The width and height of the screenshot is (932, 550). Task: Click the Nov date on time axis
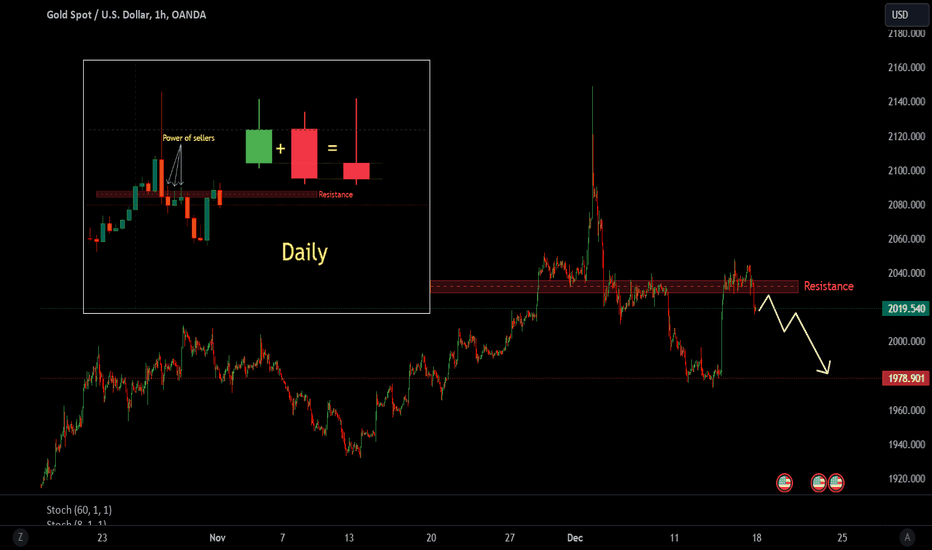pos(218,538)
